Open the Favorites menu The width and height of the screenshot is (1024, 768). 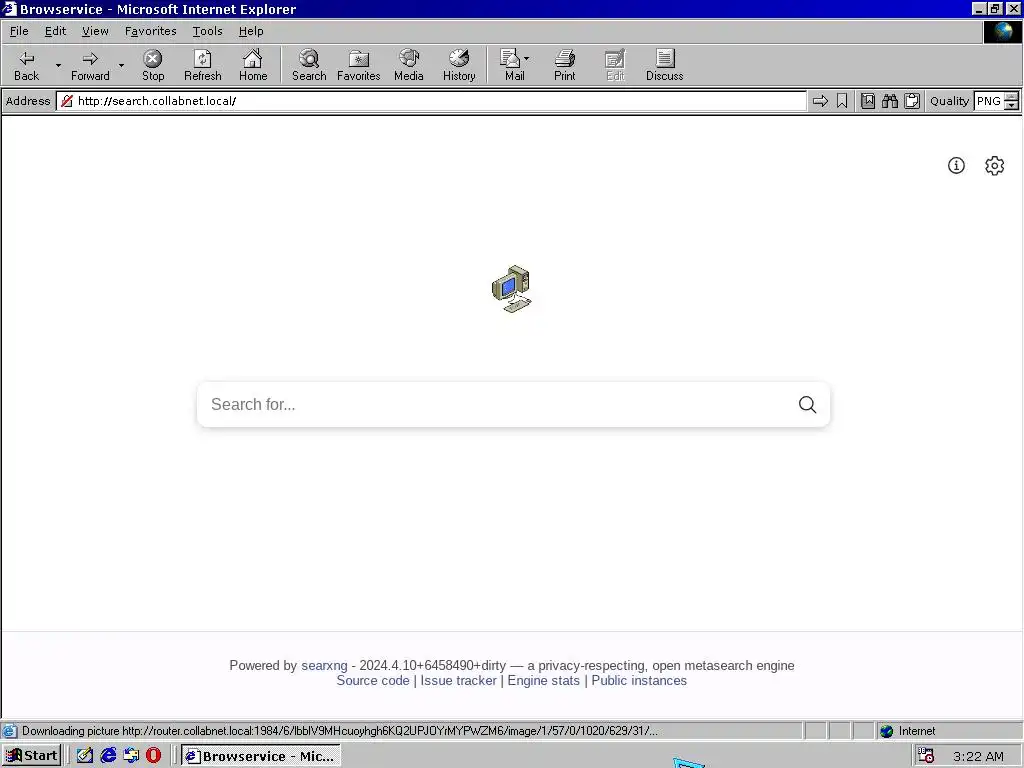point(151,31)
